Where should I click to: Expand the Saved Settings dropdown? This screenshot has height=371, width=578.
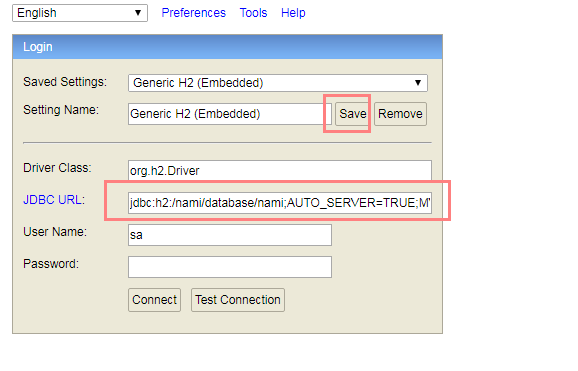coord(278,83)
